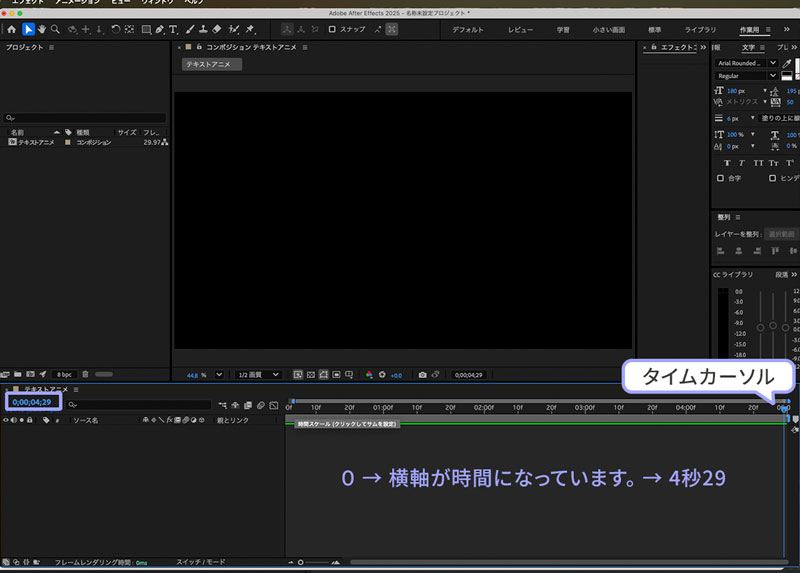Enable the スナップ (Snap) checkbox
The image size is (800, 573).
[x=332, y=30]
